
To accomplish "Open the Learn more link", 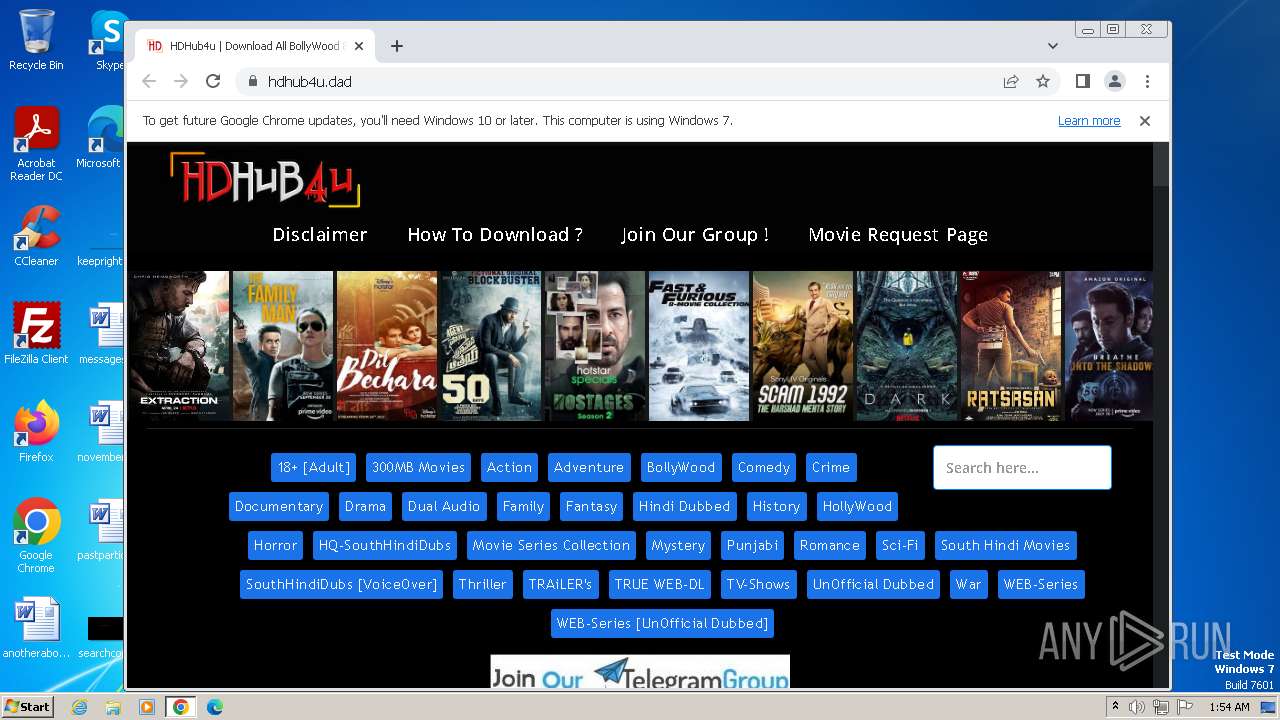I will pos(1089,120).
